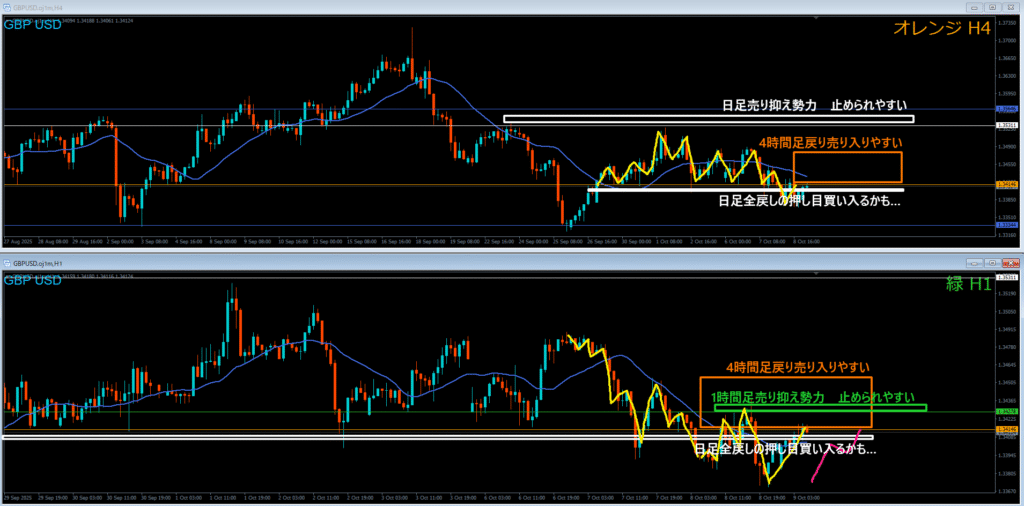Select the '日足売り抑え勢力 止められやすい' text label
Image resolution: width=1024 pixels, height=506 pixels.
click(x=815, y=105)
